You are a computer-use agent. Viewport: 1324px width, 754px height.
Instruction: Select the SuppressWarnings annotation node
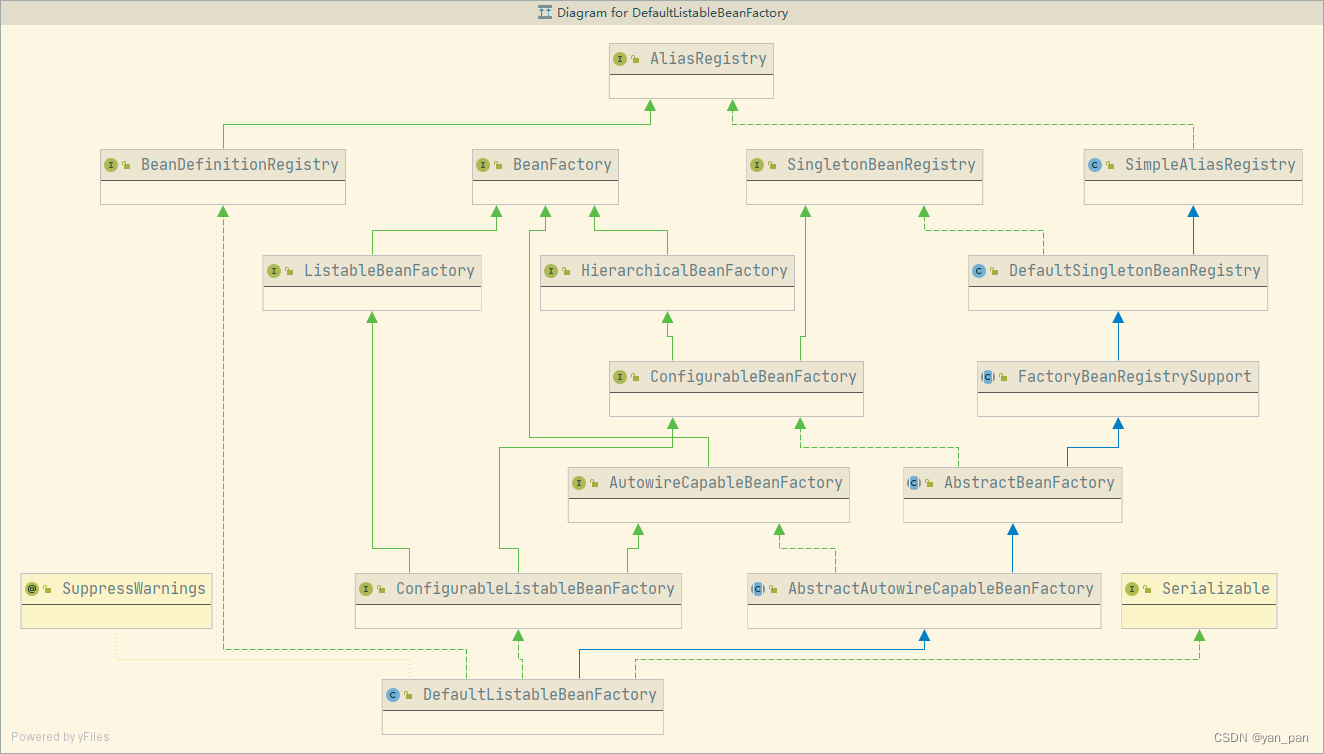pos(116,601)
